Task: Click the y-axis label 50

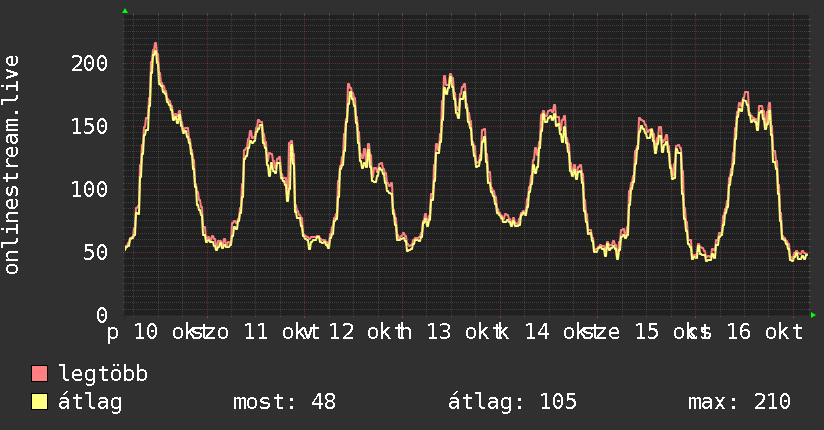Action: coord(96,252)
